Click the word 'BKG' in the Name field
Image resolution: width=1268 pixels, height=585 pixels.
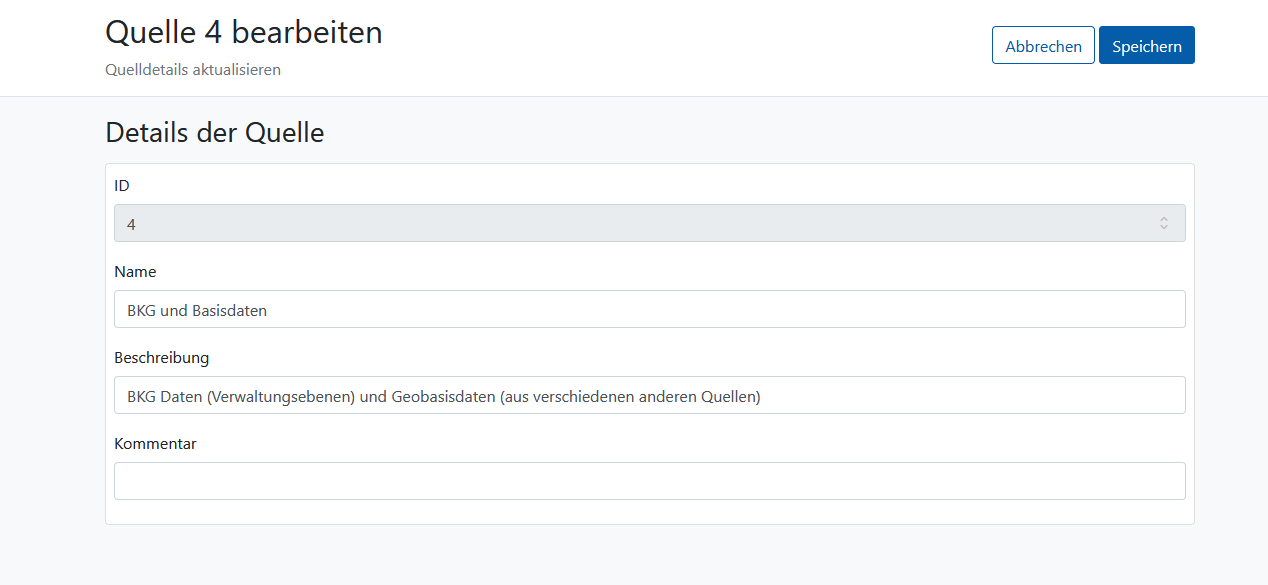click(x=141, y=310)
